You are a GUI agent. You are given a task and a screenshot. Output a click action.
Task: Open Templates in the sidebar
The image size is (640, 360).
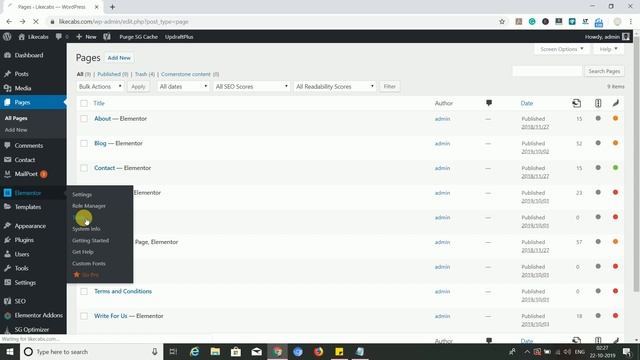click(28, 207)
